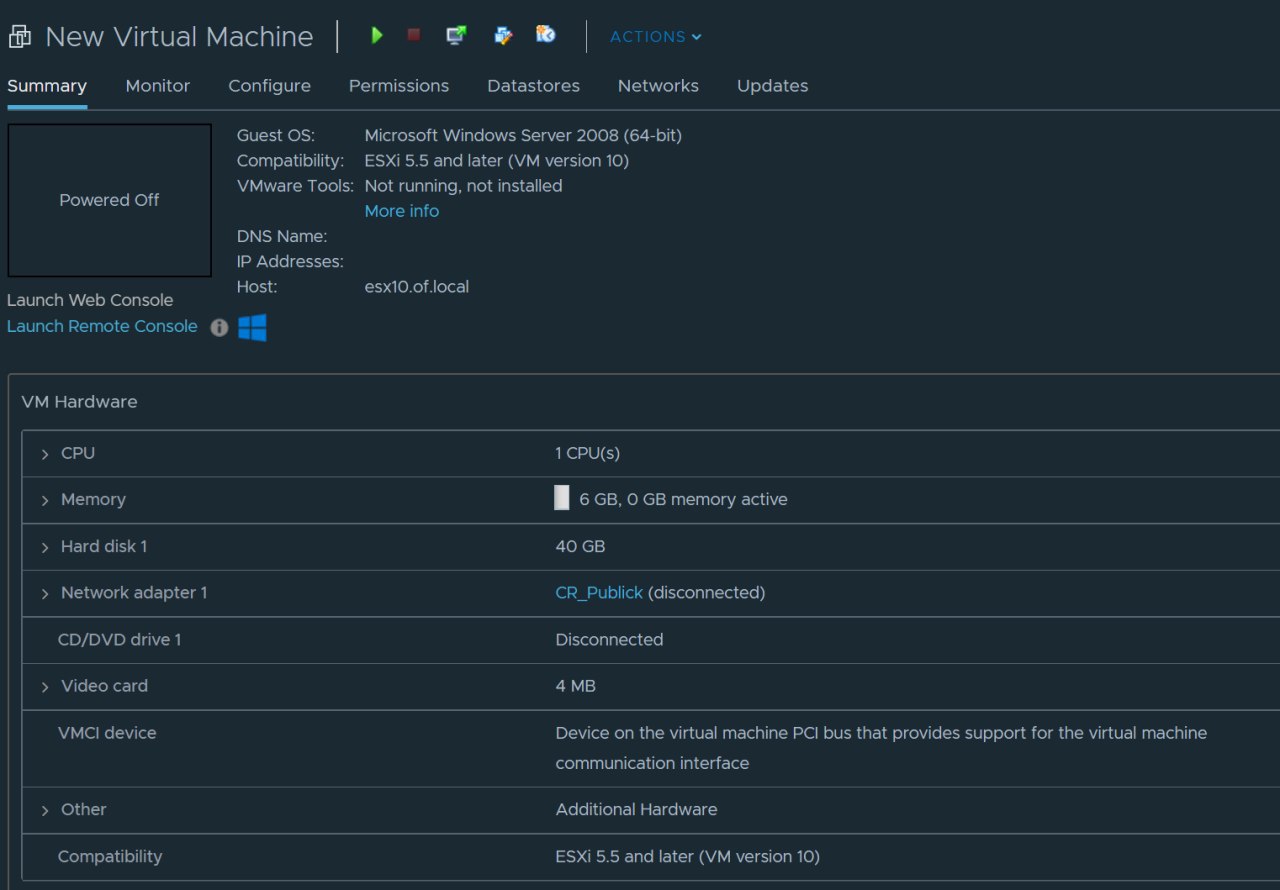This screenshot has width=1280, height=890.
Task: Expand the Other hardware row
Action: tap(45, 810)
